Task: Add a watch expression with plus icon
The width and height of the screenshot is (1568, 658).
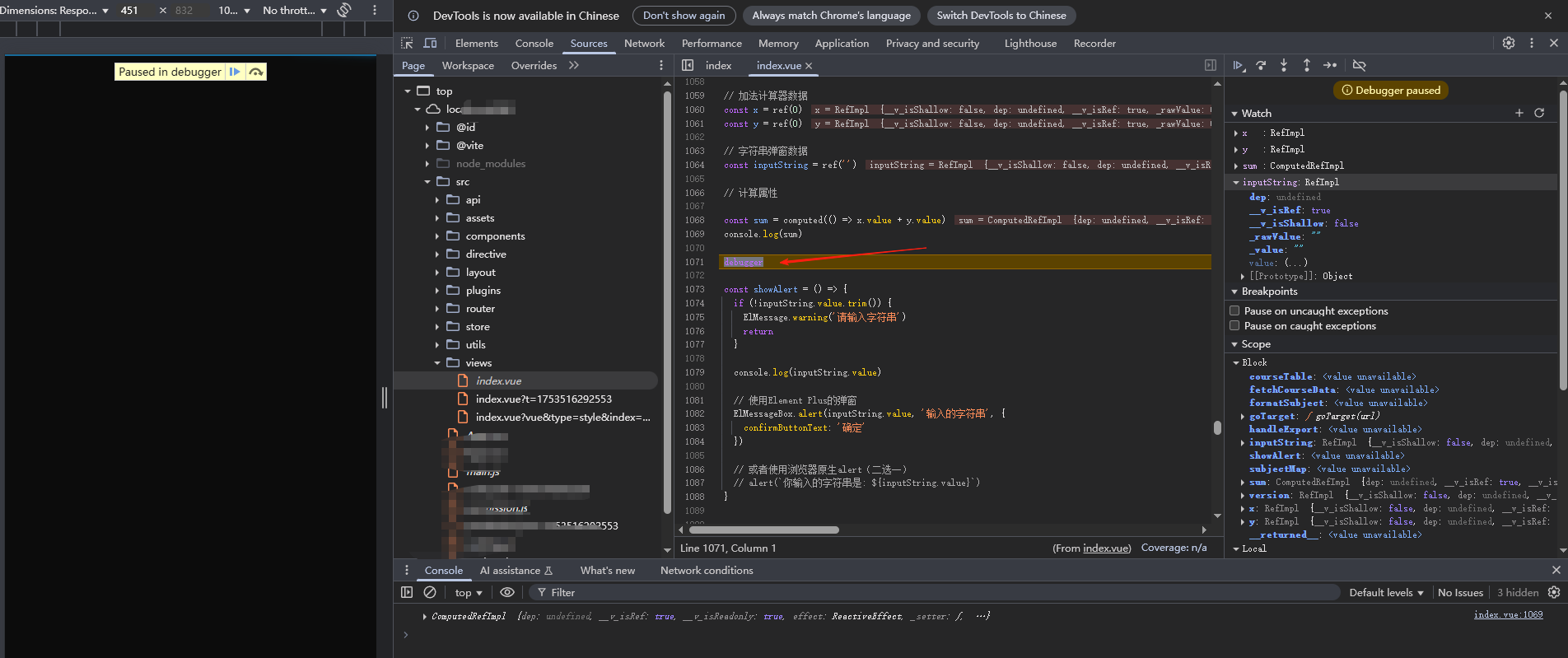Action: point(1519,113)
